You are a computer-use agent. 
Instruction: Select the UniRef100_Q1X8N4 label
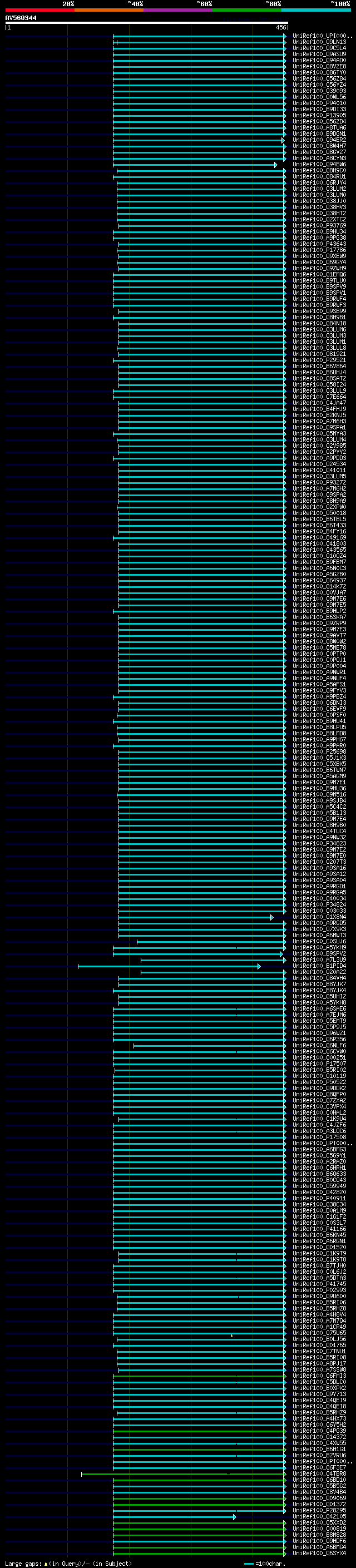319,917
